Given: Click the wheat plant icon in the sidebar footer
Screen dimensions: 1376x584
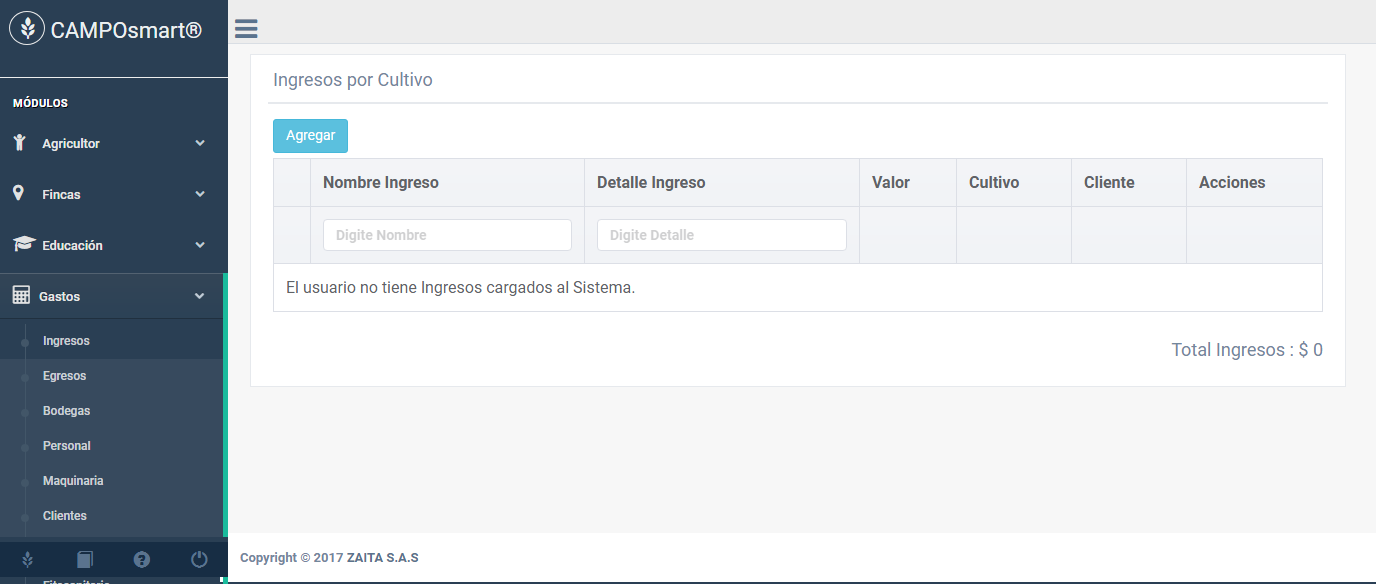Looking at the screenshot, I should pos(28,559).
